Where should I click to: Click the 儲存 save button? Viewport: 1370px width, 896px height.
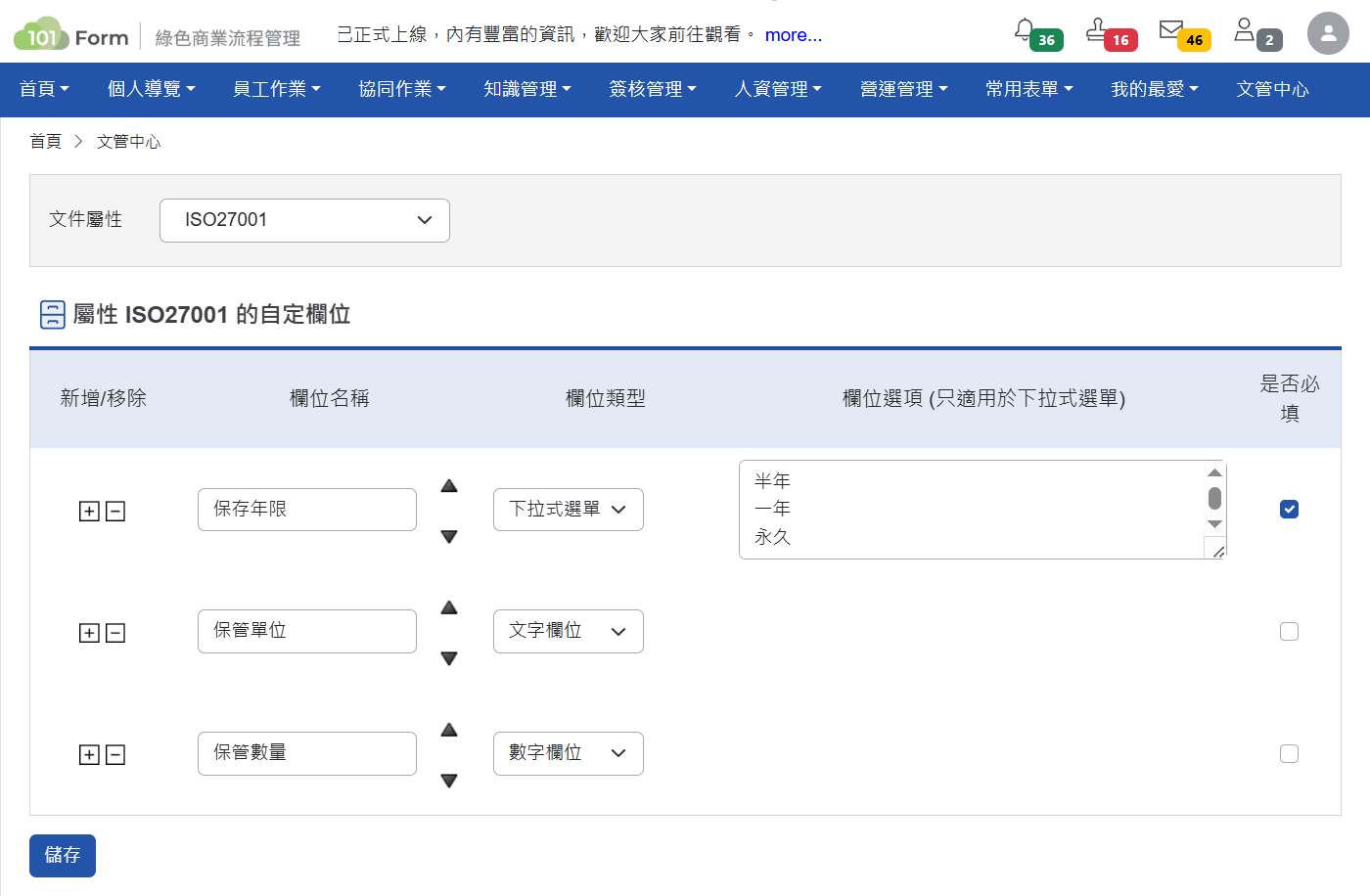(63, 856)
